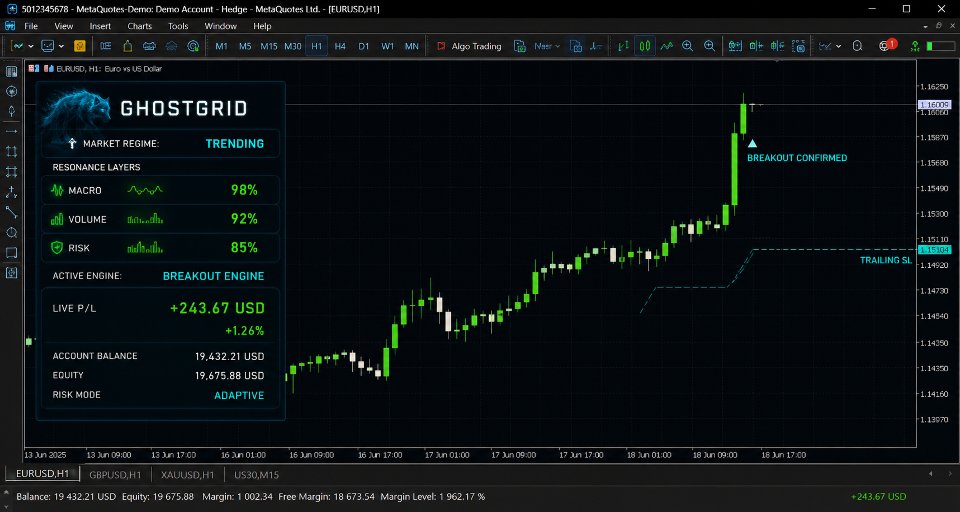Open the Help menu
This screenshot has width=960, height=512.
pyautogui.click(x=262, y=26)
